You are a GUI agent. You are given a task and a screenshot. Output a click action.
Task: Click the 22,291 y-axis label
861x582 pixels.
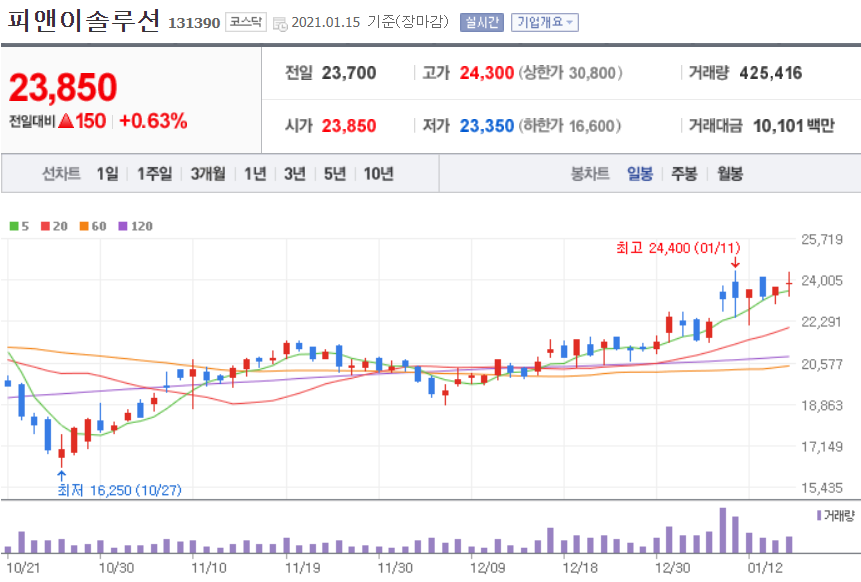point(821,322)
